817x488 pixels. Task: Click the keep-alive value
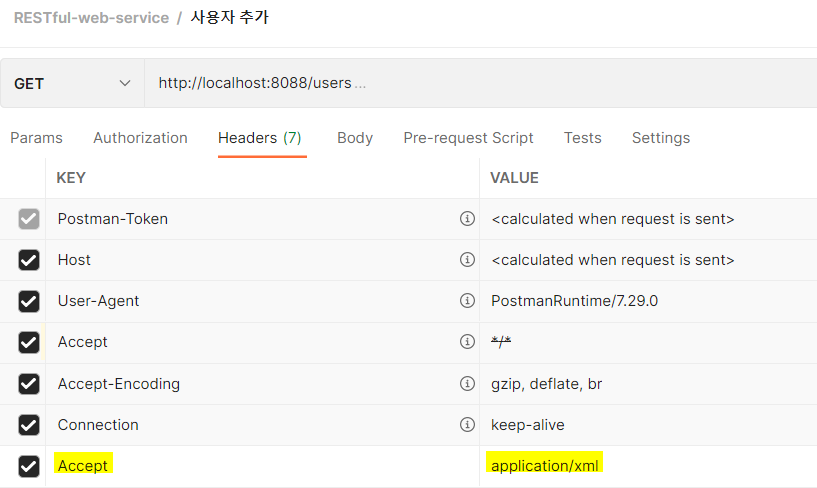point(527,425)
